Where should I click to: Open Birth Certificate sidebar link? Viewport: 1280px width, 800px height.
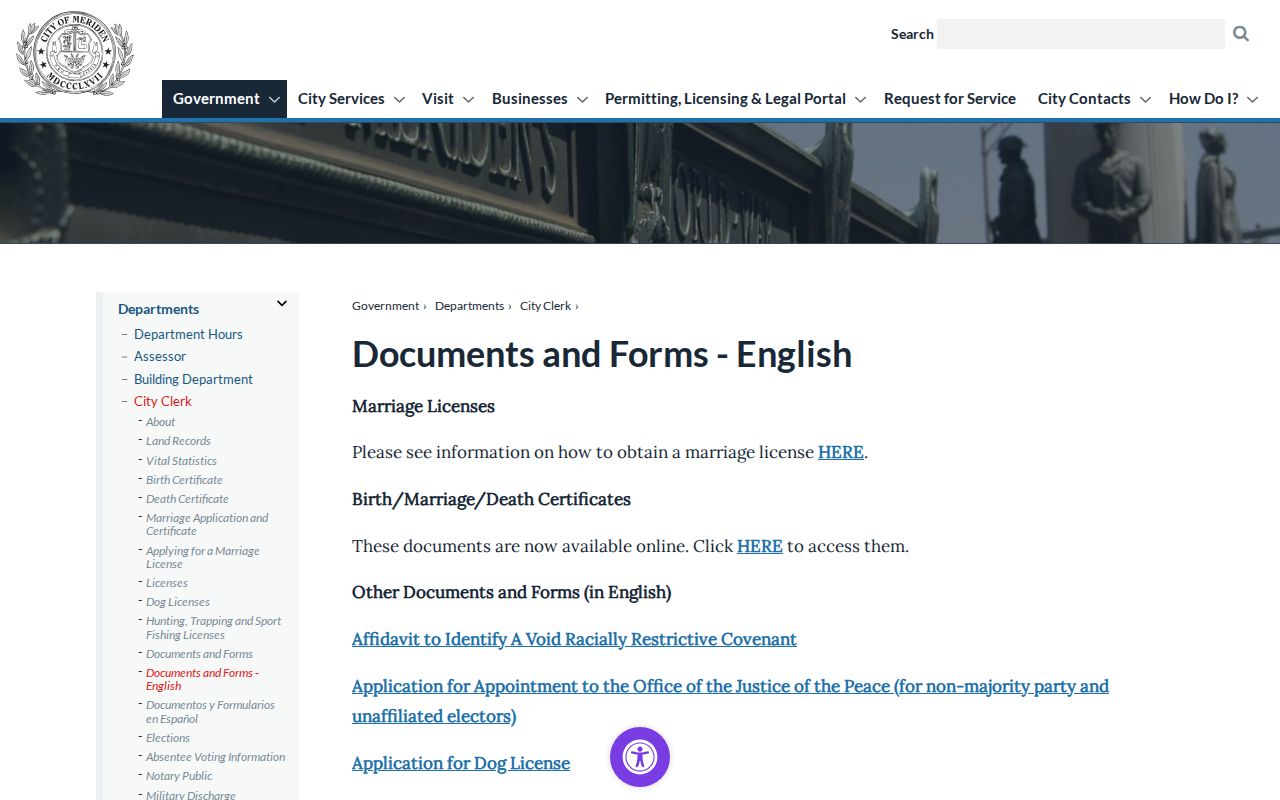[184, 480]
